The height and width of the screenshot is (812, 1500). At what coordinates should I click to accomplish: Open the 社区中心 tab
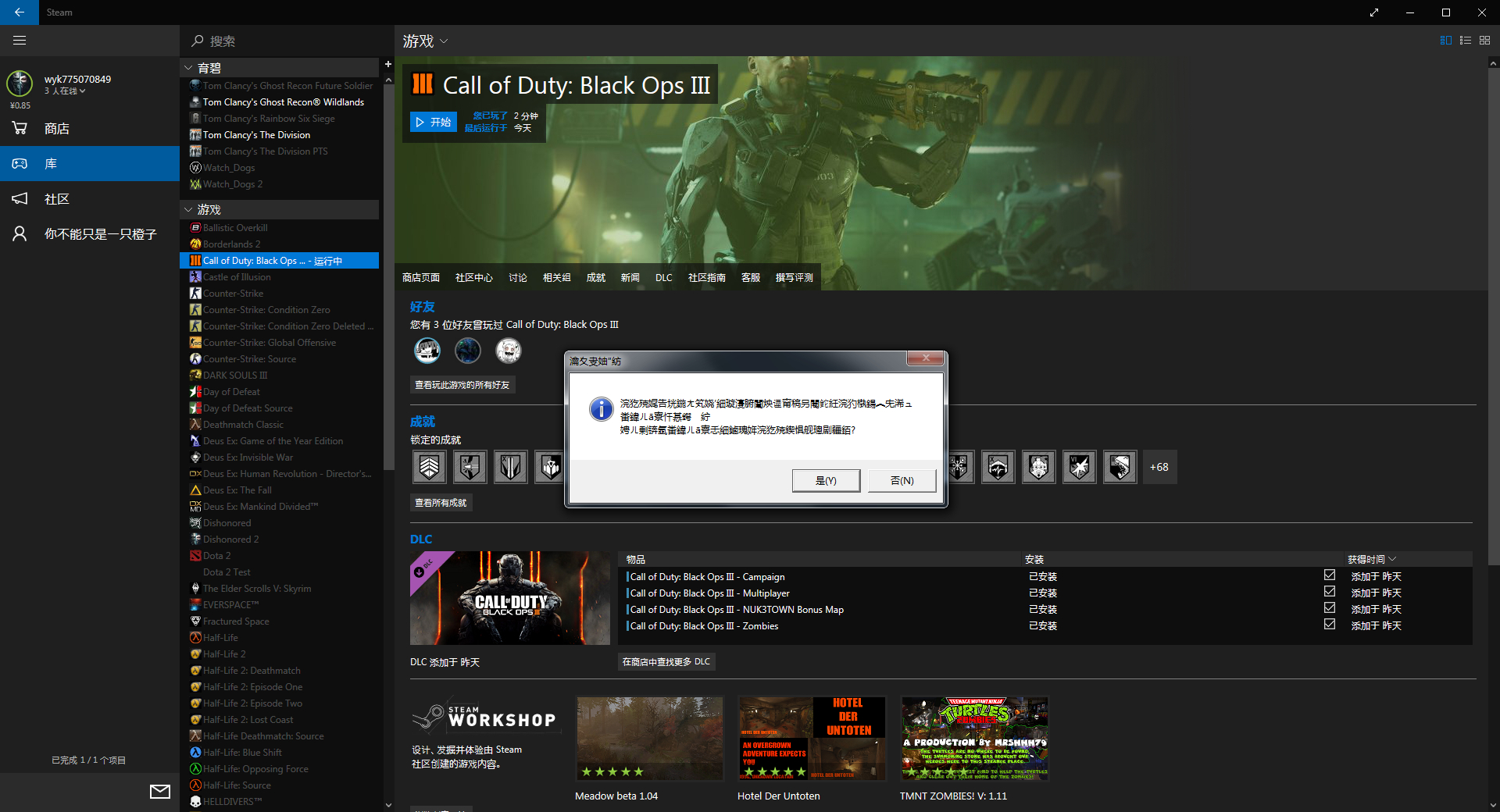(x=474, y=278)
